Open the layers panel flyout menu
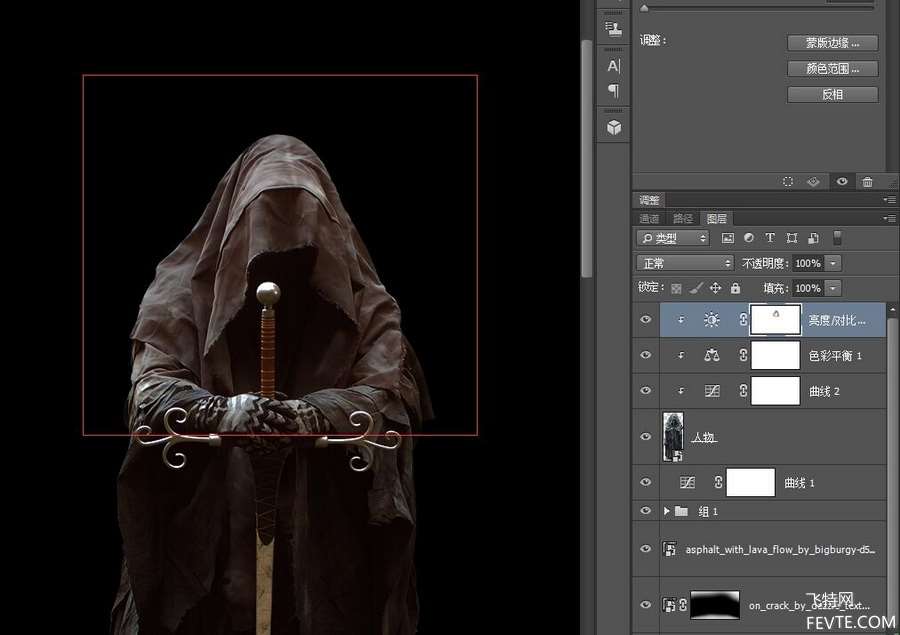Screen dimensions: 900x635 [x=890, y=218]
